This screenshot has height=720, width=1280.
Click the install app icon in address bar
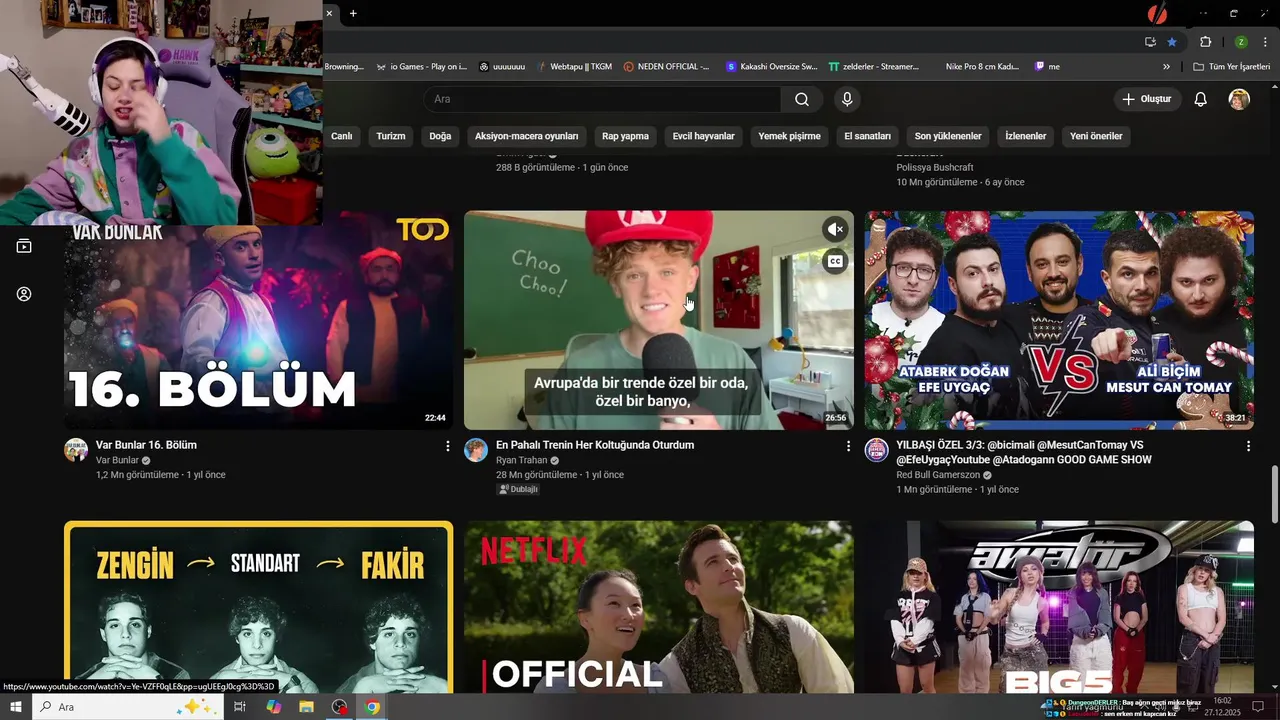(1150, 42)
